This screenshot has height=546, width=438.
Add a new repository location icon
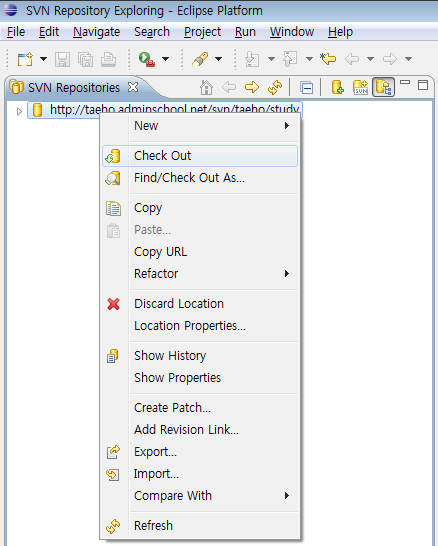[337, 87]
